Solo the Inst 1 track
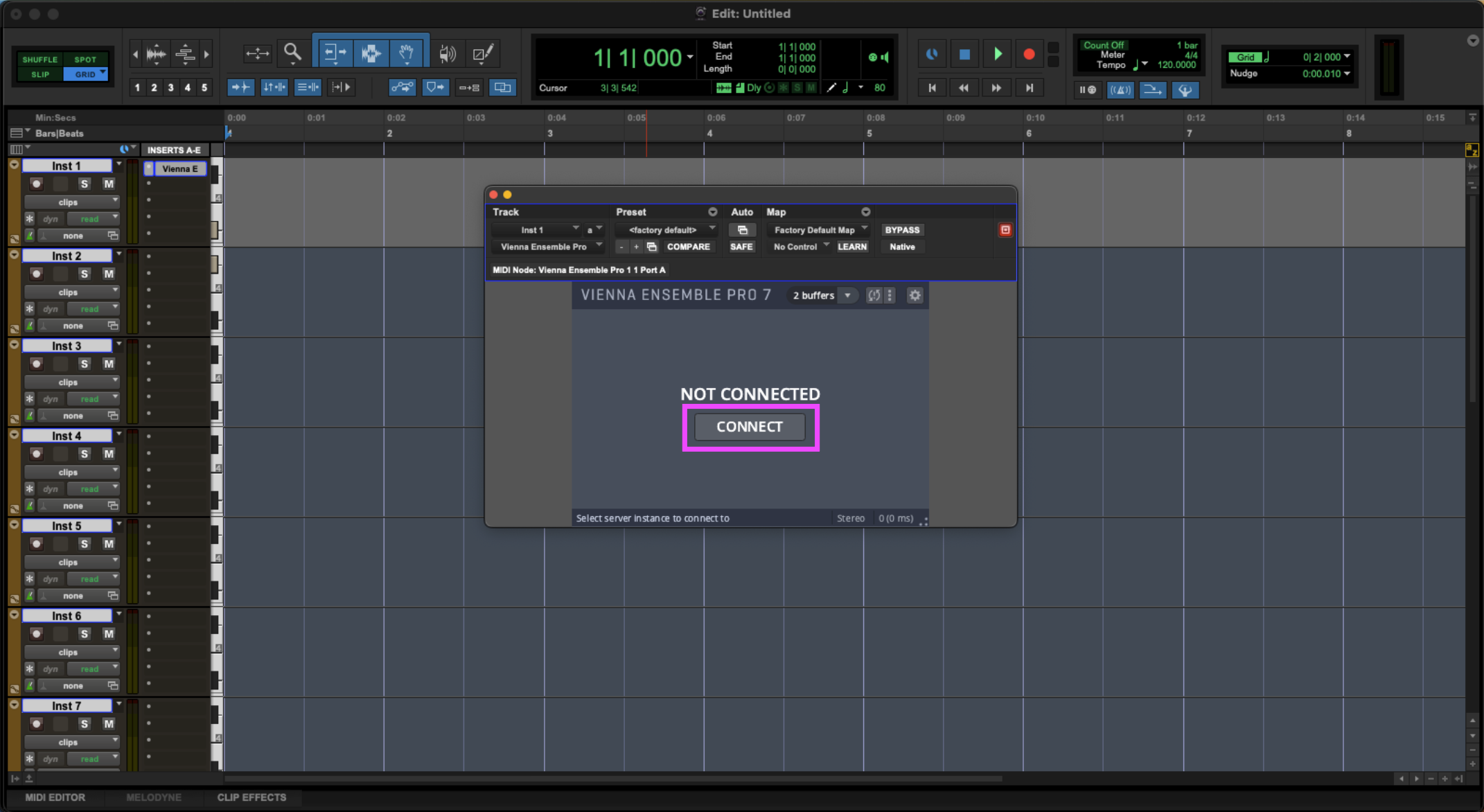The height and width of the screenshot is (812, 1484). click(85, 184)
